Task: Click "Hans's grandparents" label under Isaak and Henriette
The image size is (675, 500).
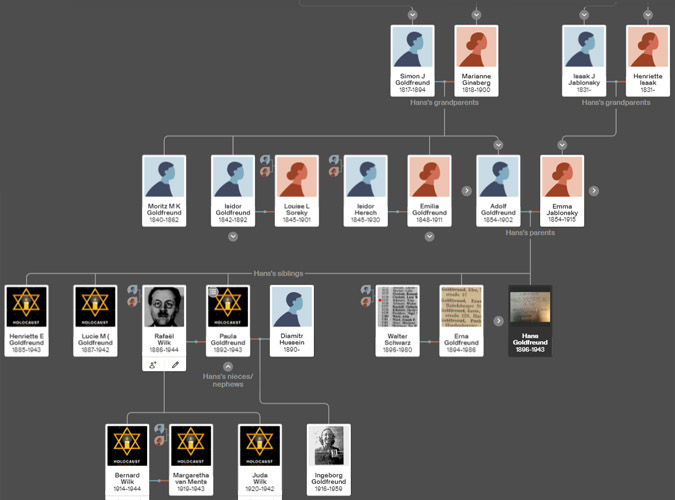Action: tap(616, 102)
